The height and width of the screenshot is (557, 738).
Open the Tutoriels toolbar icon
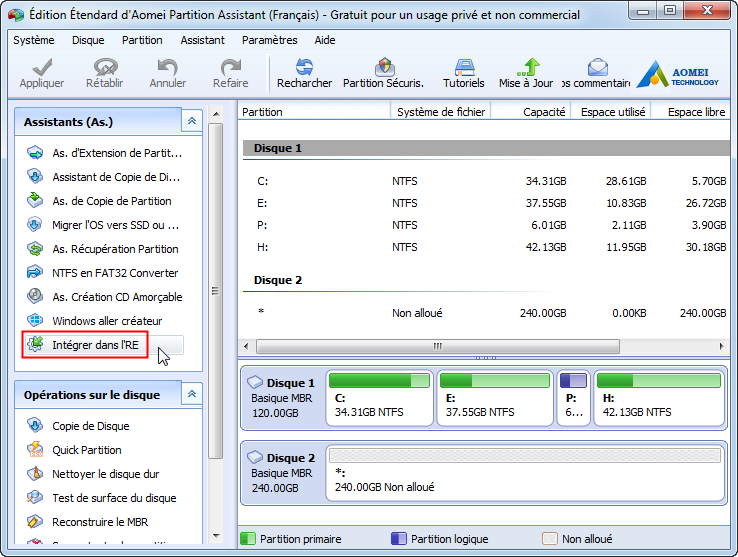[464, 67]
